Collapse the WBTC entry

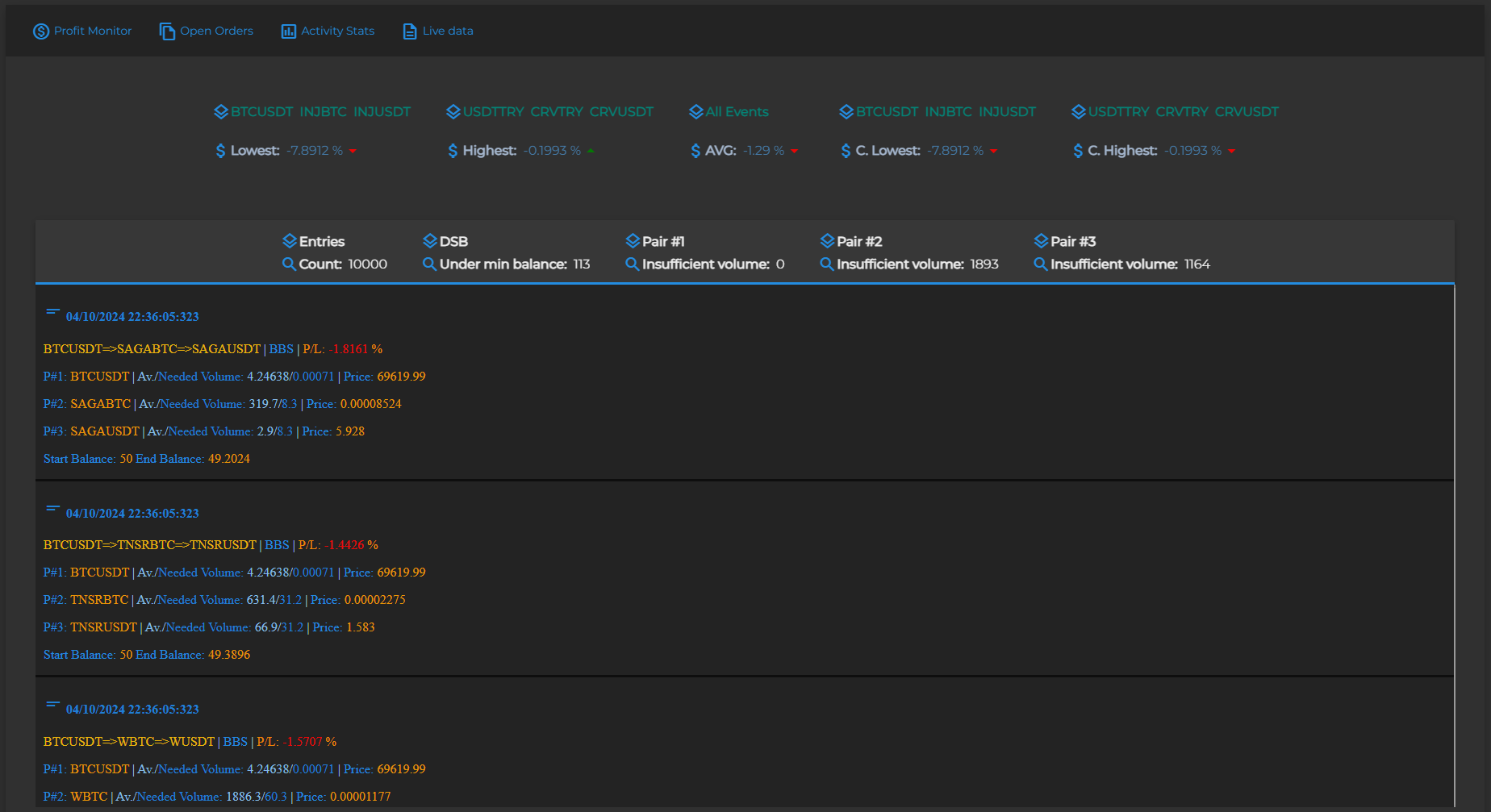coord(52,704)
